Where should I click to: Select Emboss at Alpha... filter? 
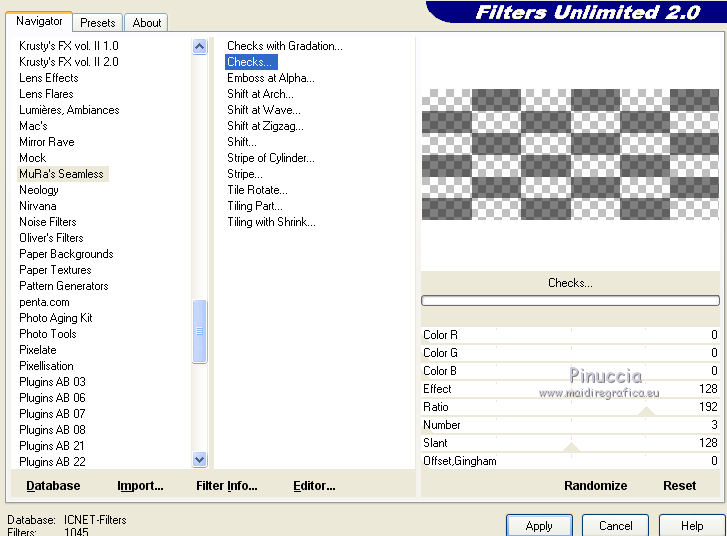271,78
